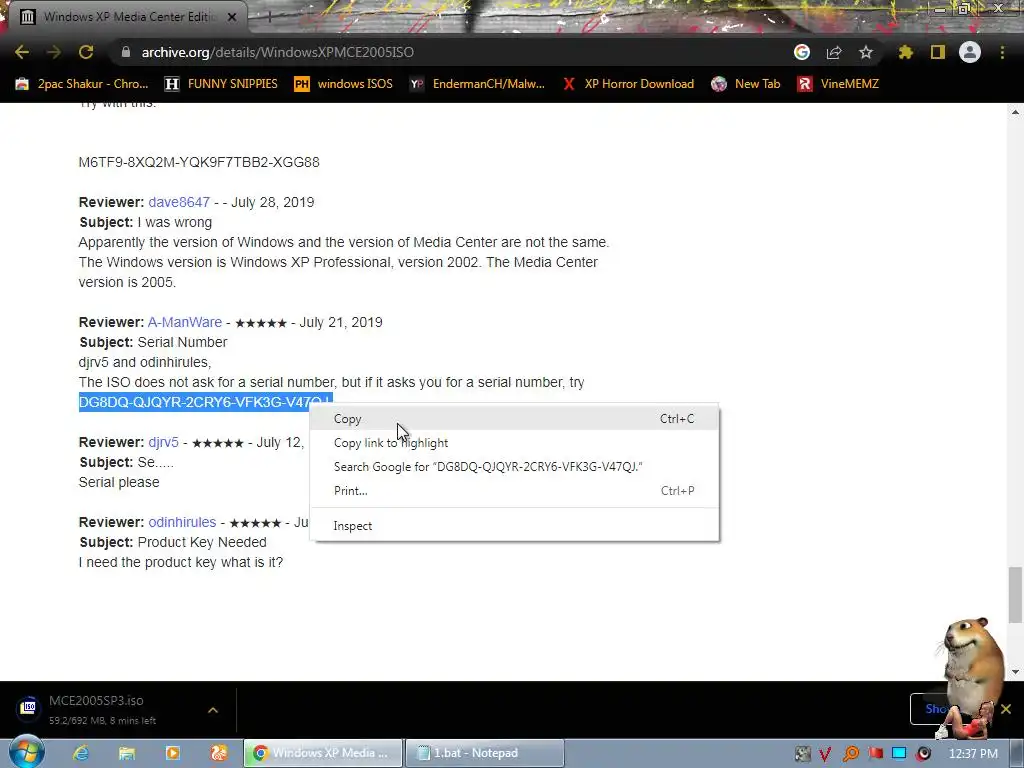Click the 'Serial please' review text

point(119,483)
